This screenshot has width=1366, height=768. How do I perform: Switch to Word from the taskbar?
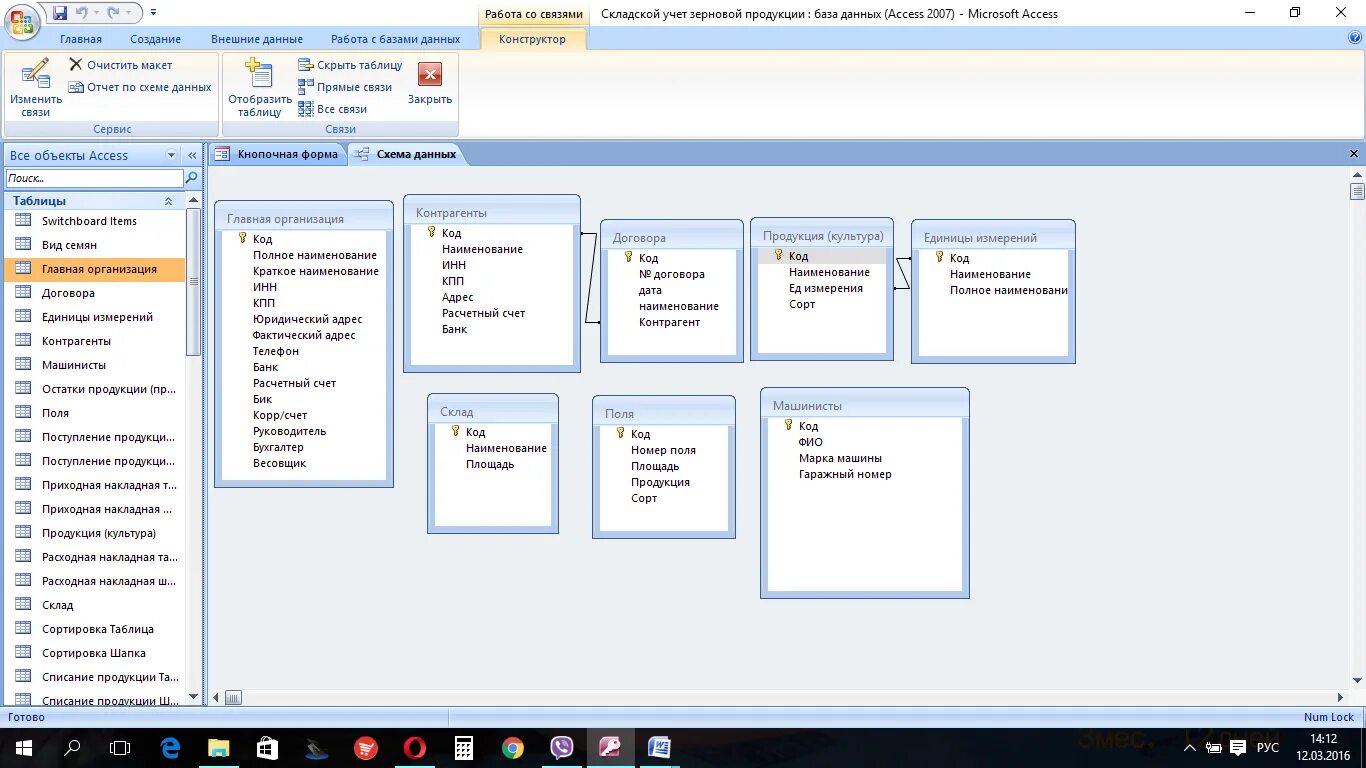point(659,748)
